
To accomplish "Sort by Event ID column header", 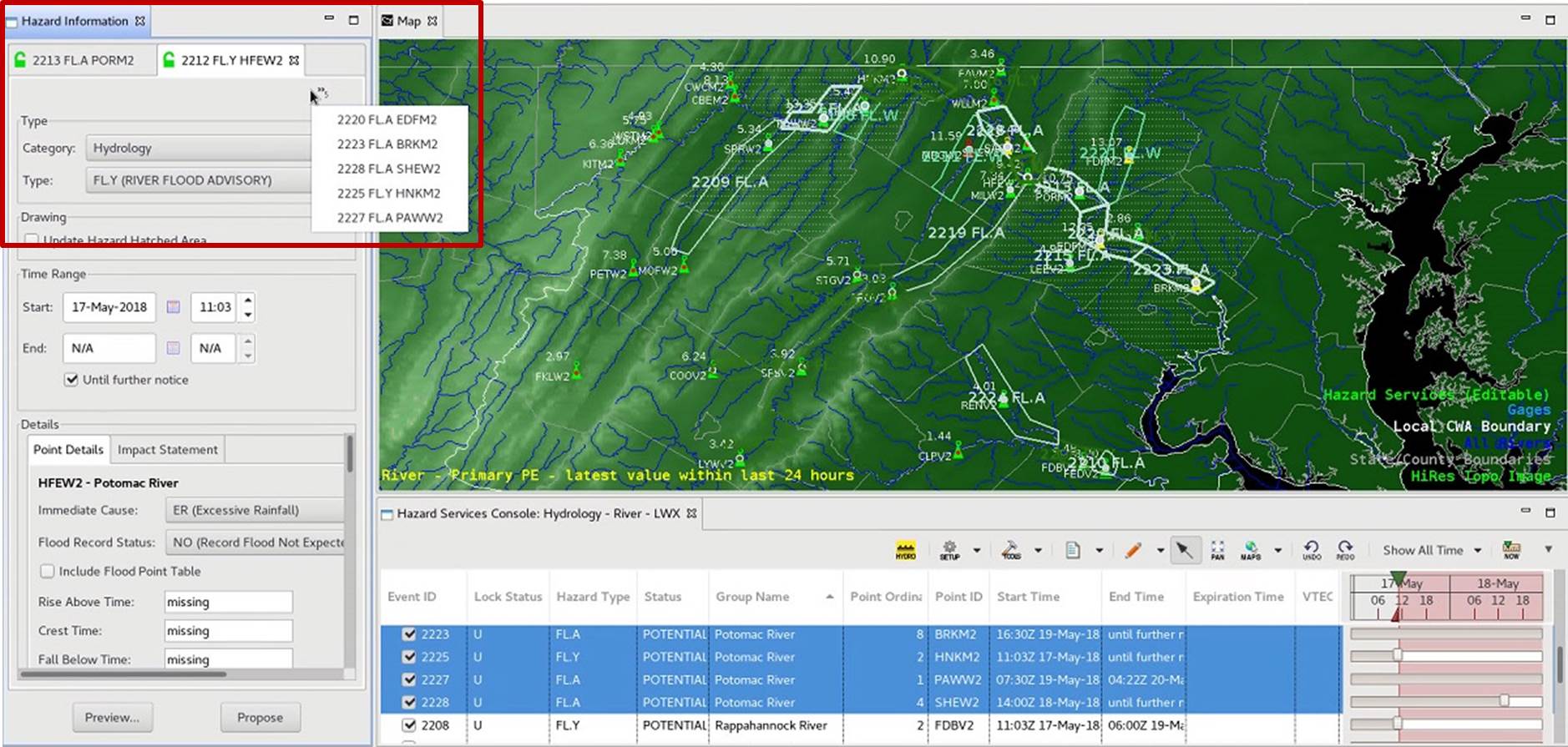I will click(x=423, y=597).
